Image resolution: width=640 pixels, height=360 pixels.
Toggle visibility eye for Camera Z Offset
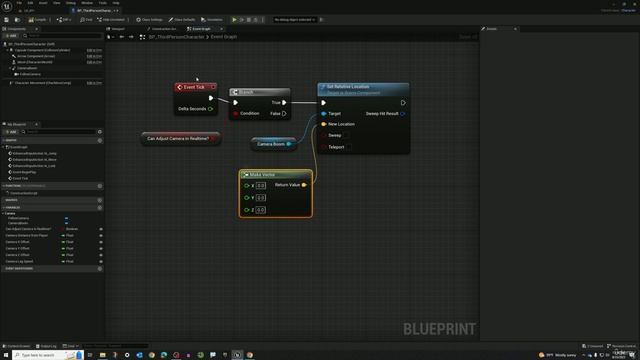click(x=101, y=255)
